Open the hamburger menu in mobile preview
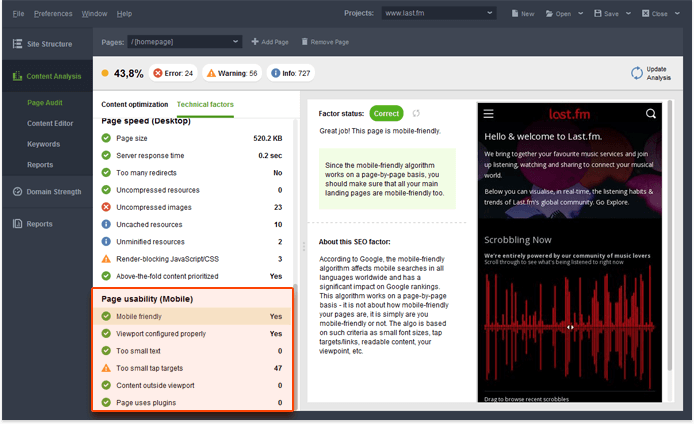The width and height of the screenshot is (694, 424). pyautogui.click(x=489, y=114)
